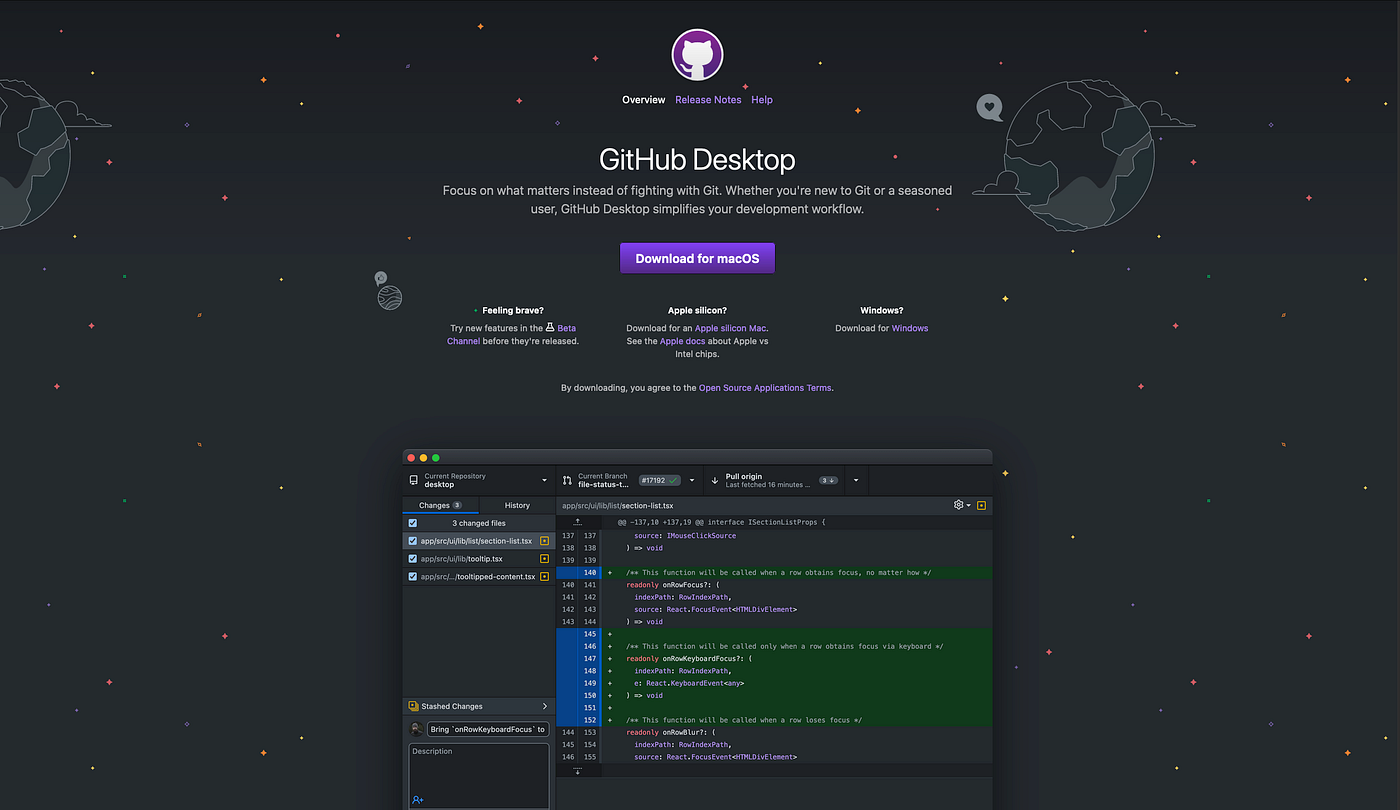This screenshot has width=1400, height=810.
Task: Open the diff settings gear dropdown
Action: 962,505
